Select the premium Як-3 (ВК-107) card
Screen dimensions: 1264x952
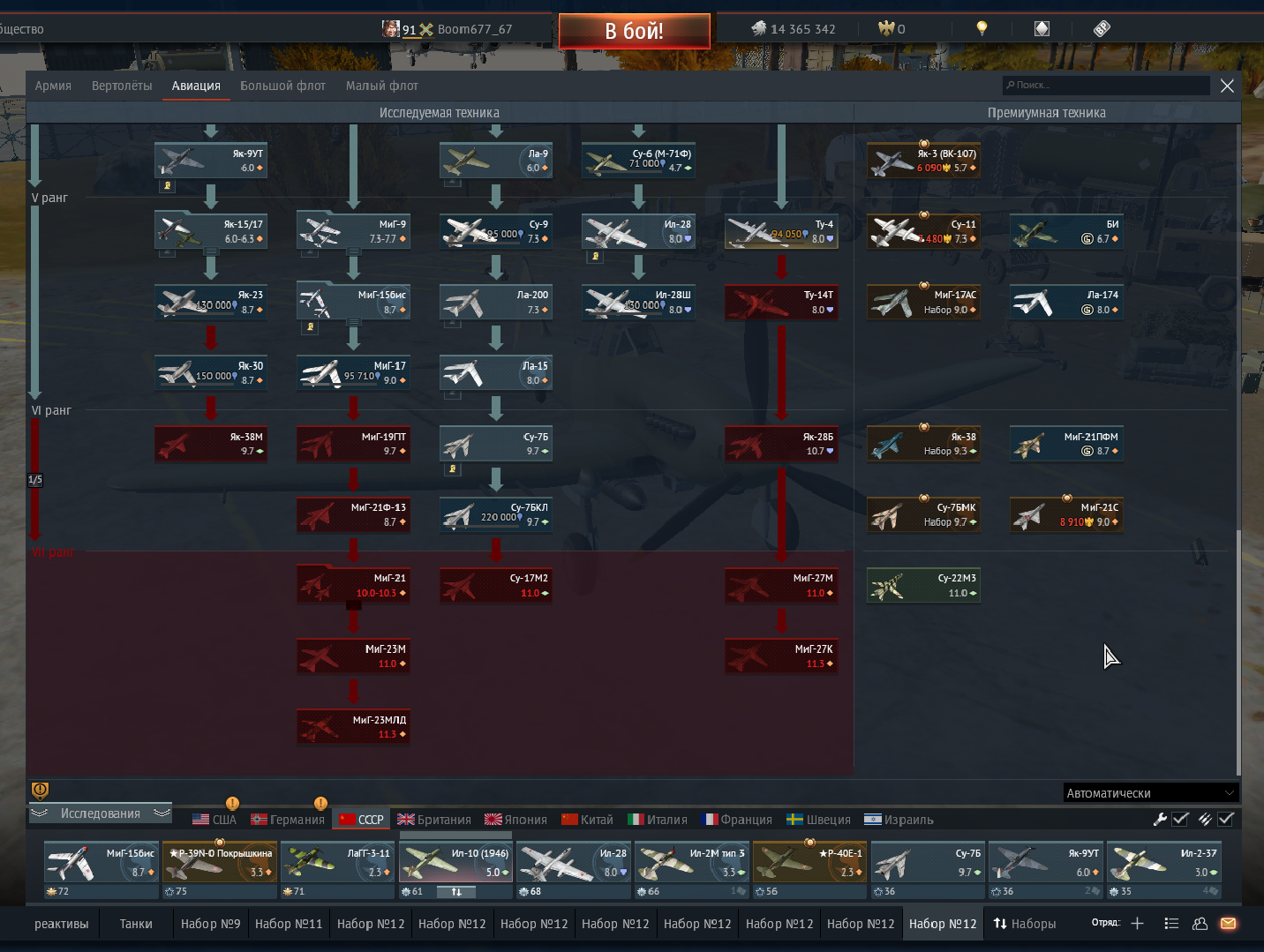coord(923,161)
